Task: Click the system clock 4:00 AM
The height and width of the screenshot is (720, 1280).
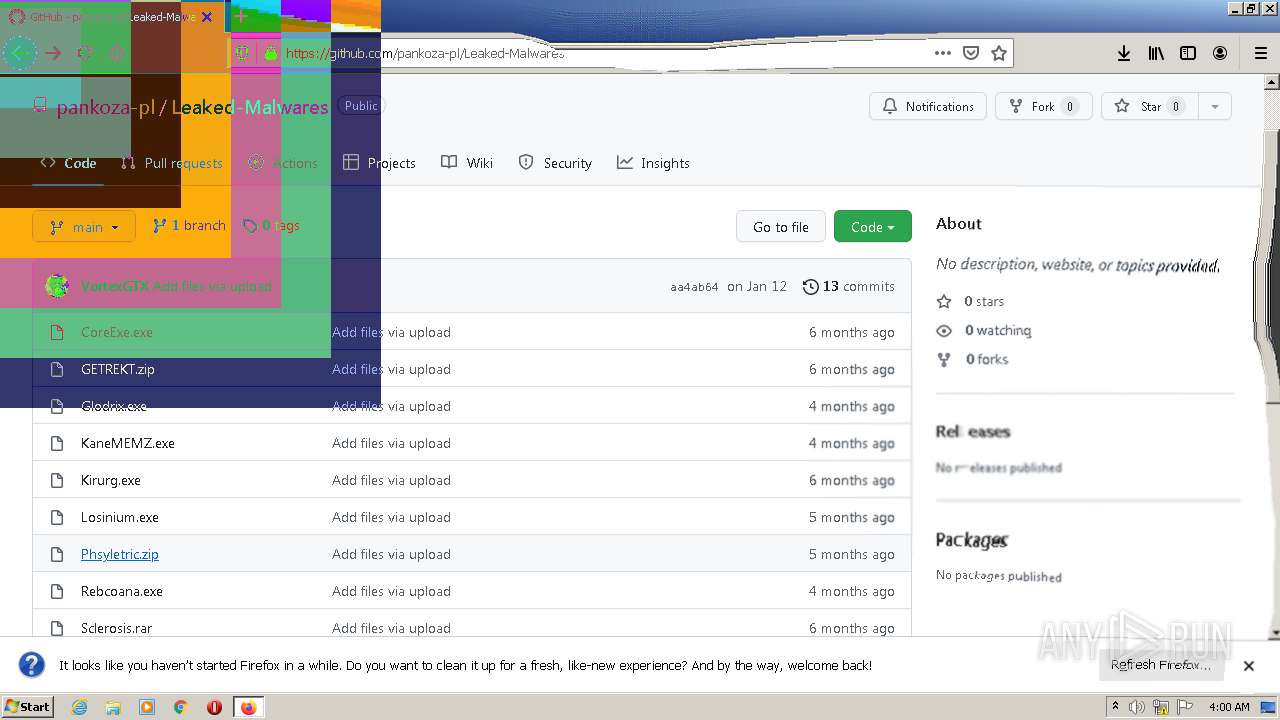Action: coord(1229,707)
